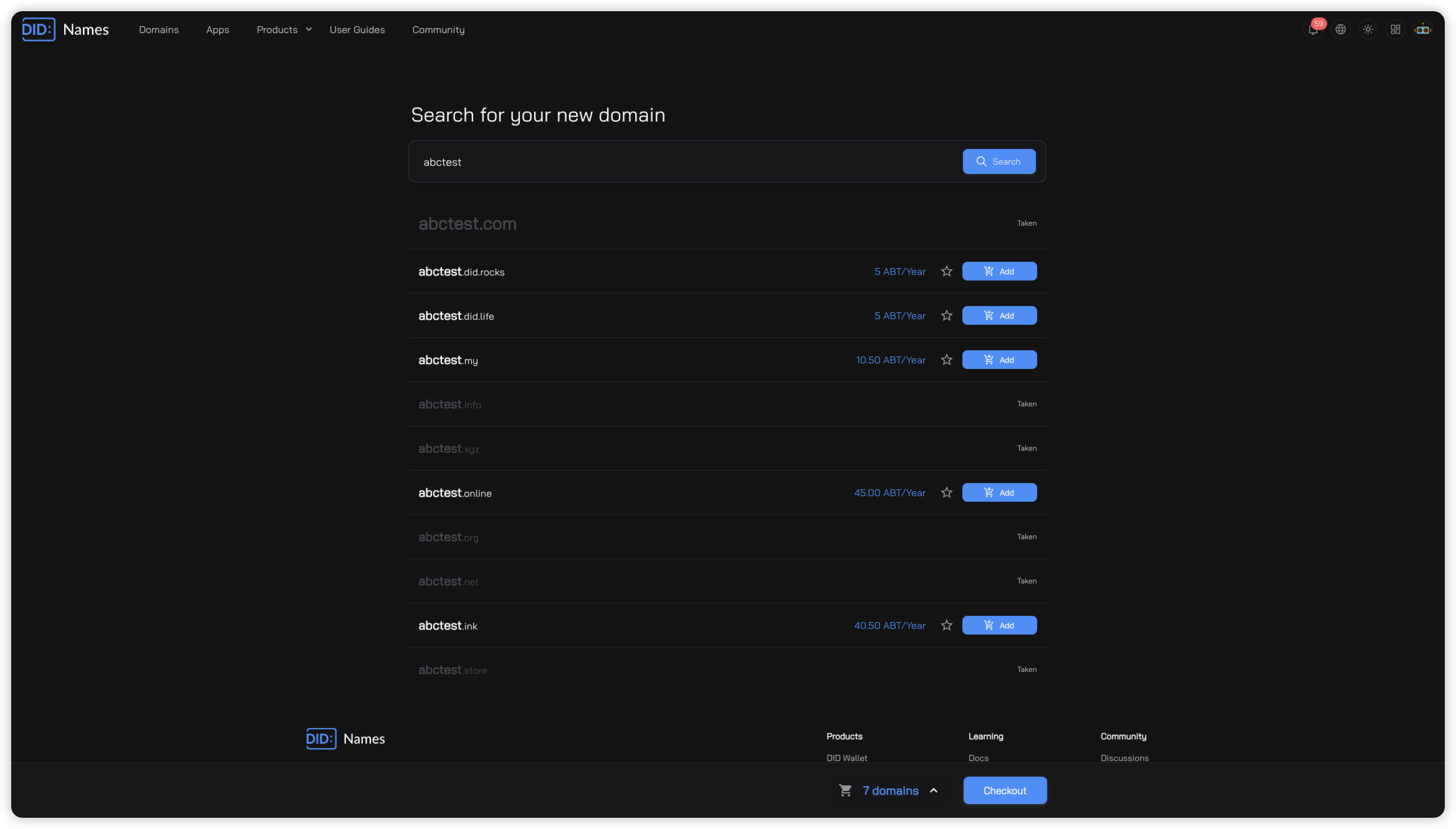
Task: Favorite abctest.did.rocks with the star
Action: click(x=946, y=272)
